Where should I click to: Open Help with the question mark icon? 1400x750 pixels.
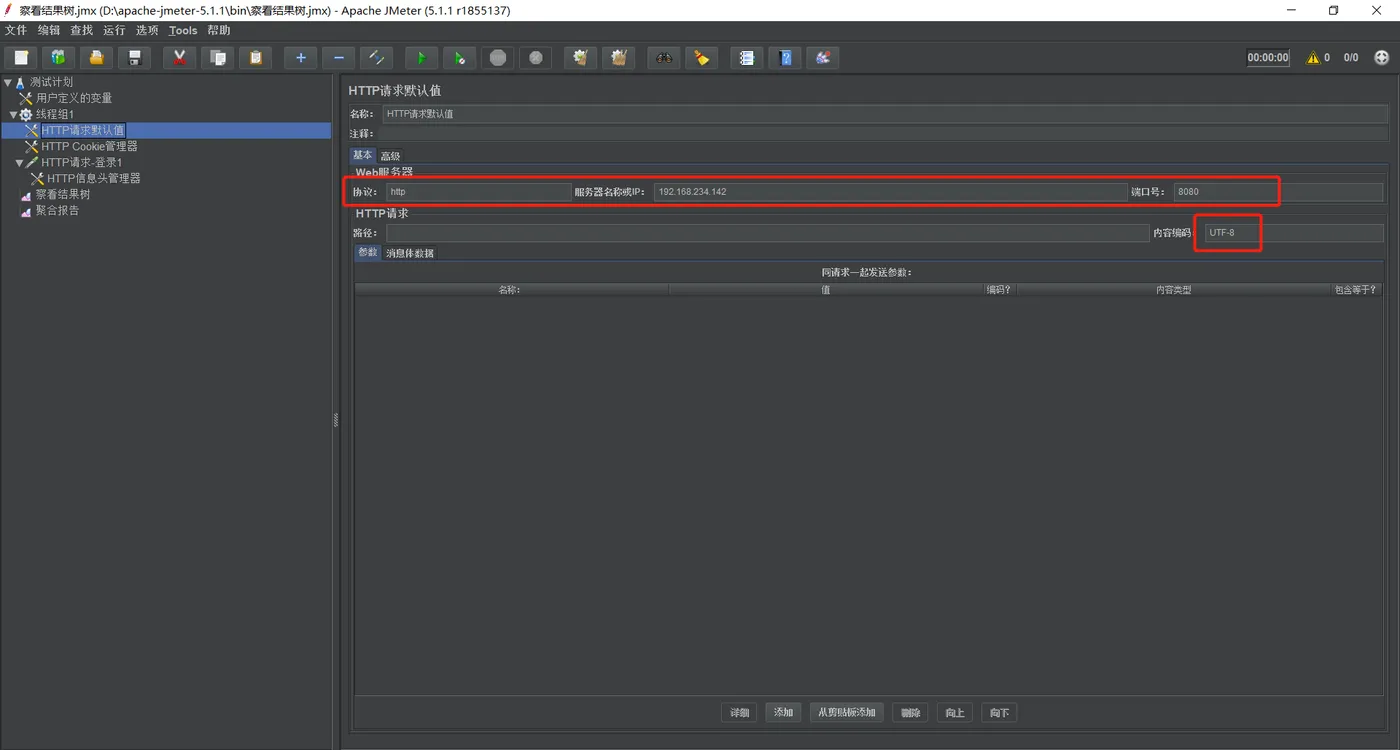(x=784, y=57)
